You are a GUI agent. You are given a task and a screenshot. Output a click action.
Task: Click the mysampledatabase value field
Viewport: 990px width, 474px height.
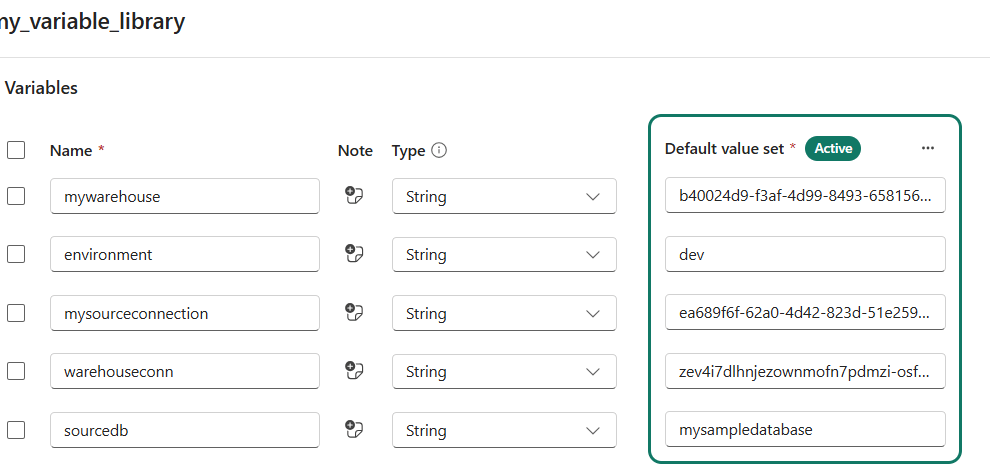[x=805, y=430]
